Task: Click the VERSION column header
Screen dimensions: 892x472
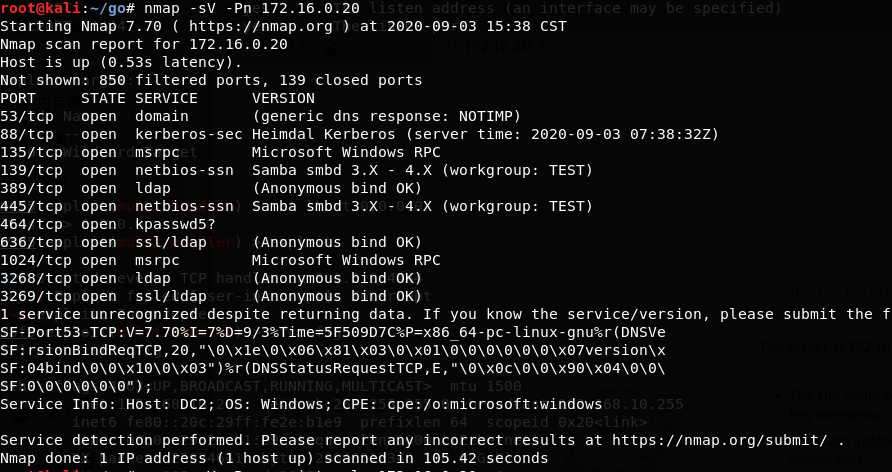Action: point(283,98)
